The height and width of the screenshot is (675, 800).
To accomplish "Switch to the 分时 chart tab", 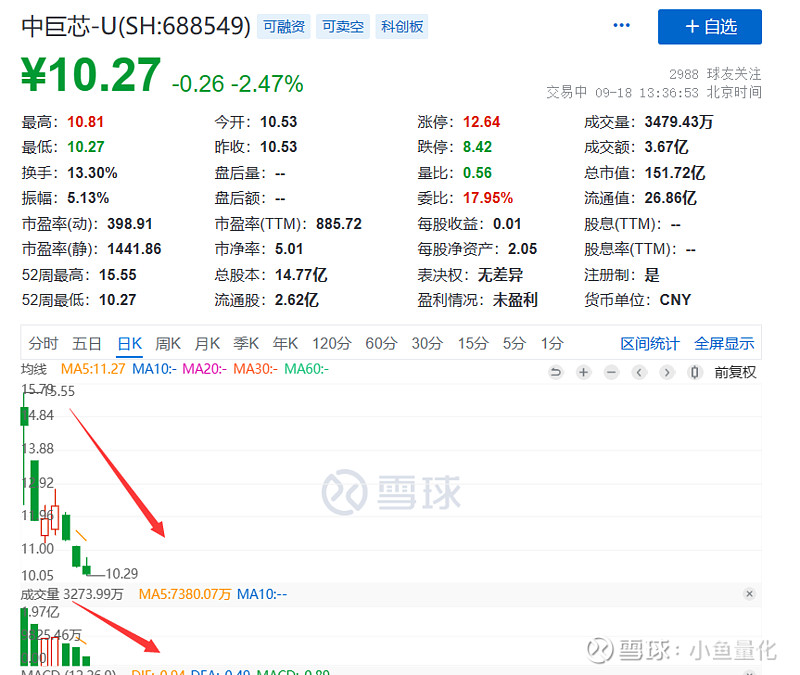I will [x=43, y=343].
